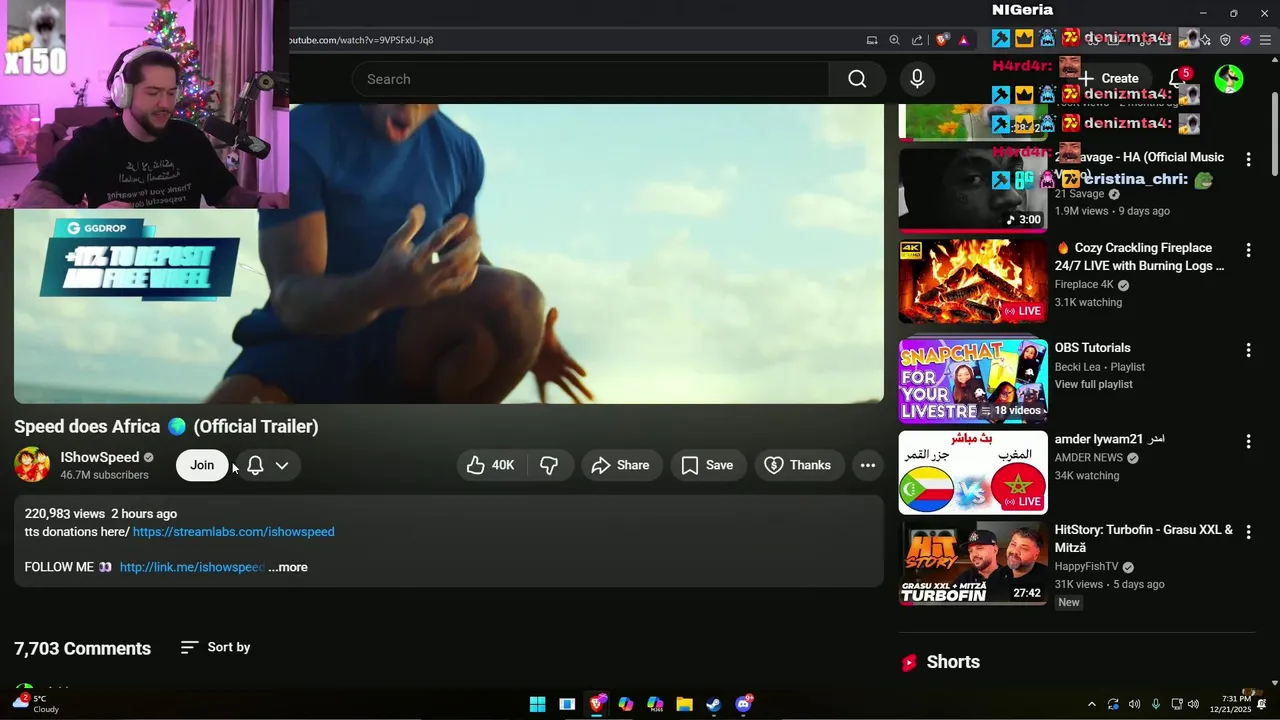The width and height of the screenshot is (1280, 720).
Task: Open the streamlabs.com/ishowspeed link
Action: pyautogui.click(x=234, y=532)
